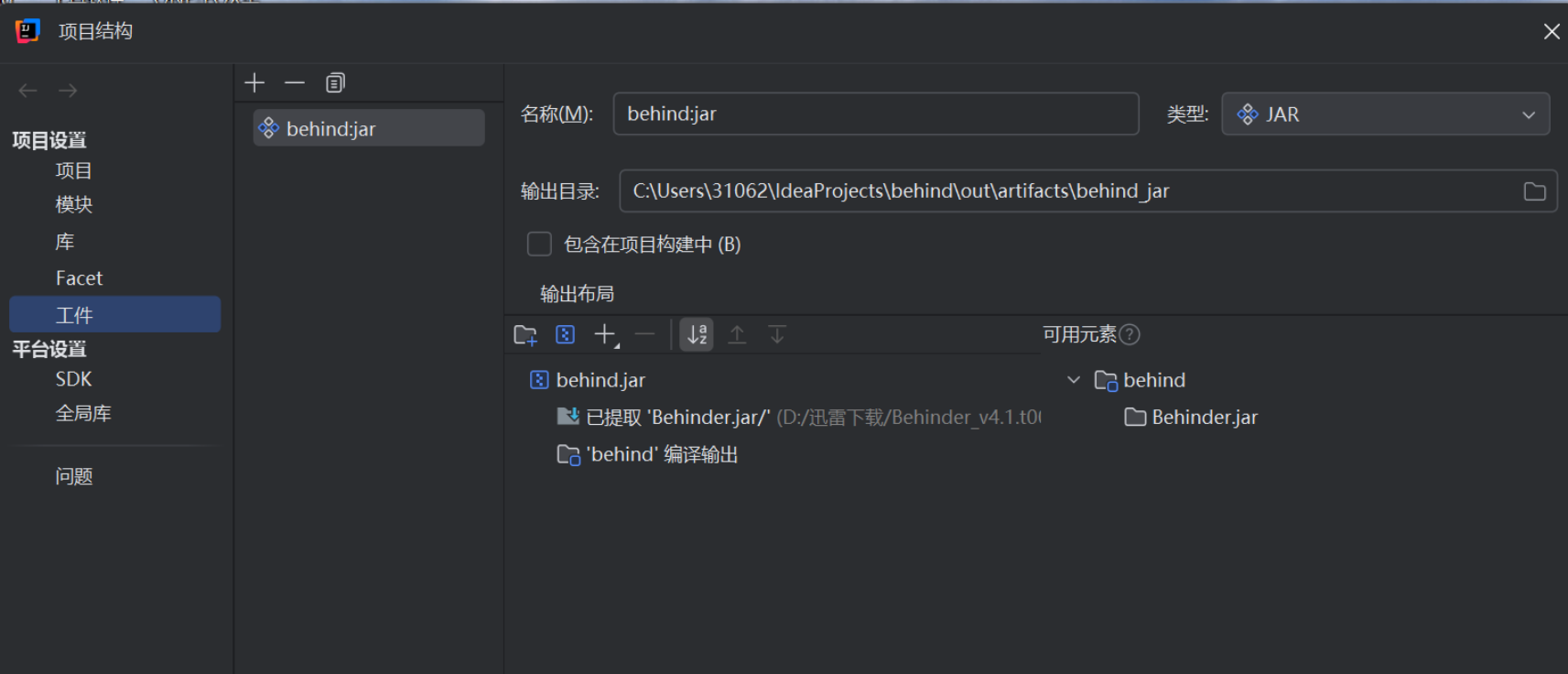Browse for output directory folder
1568x674 pixels.
[x=1534, y=191]
